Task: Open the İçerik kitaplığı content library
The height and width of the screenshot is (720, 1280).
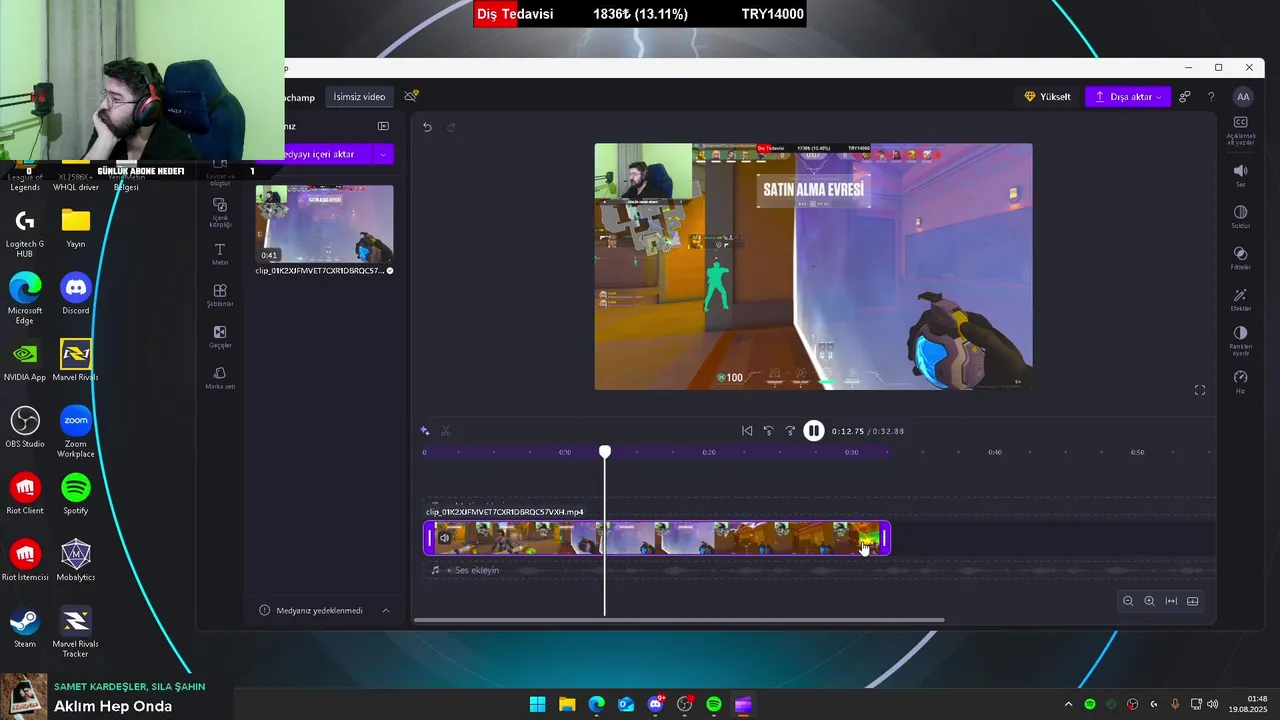Action: (220, 212)
